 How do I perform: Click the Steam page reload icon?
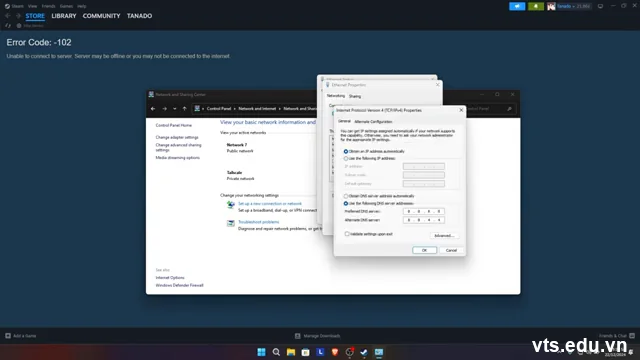point(8,25)
